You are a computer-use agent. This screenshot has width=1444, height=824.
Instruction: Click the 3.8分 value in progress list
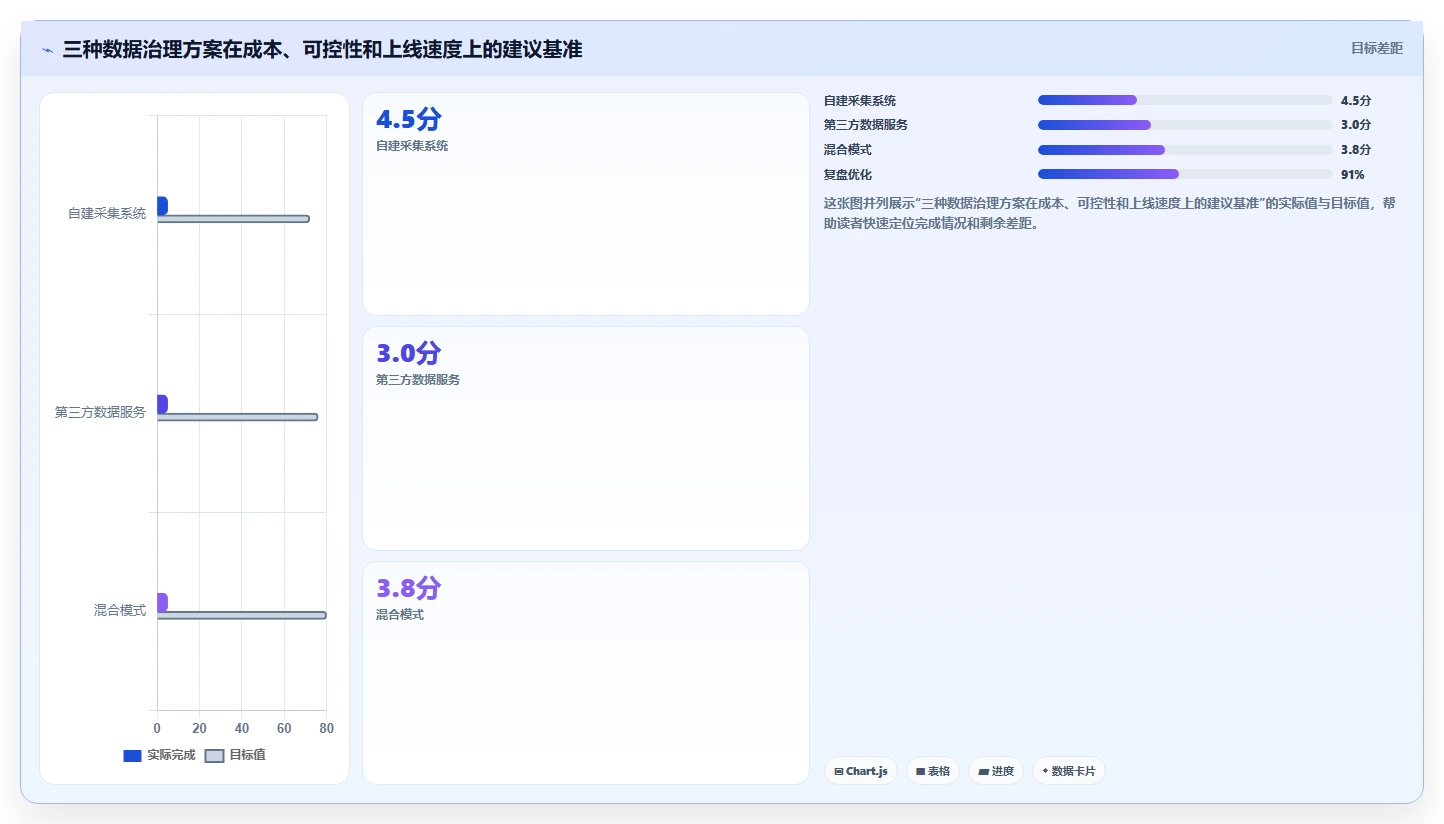1356,150
